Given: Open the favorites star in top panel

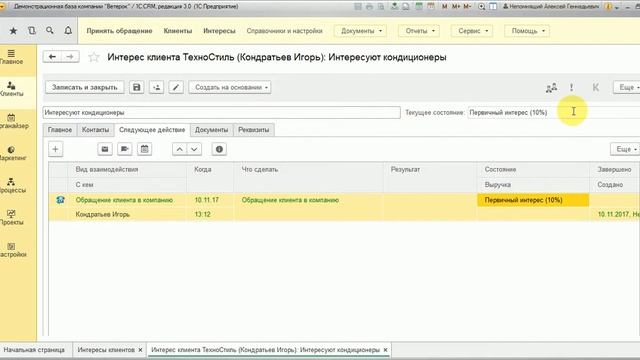Looking at the screenshot, I should (13, 31).
